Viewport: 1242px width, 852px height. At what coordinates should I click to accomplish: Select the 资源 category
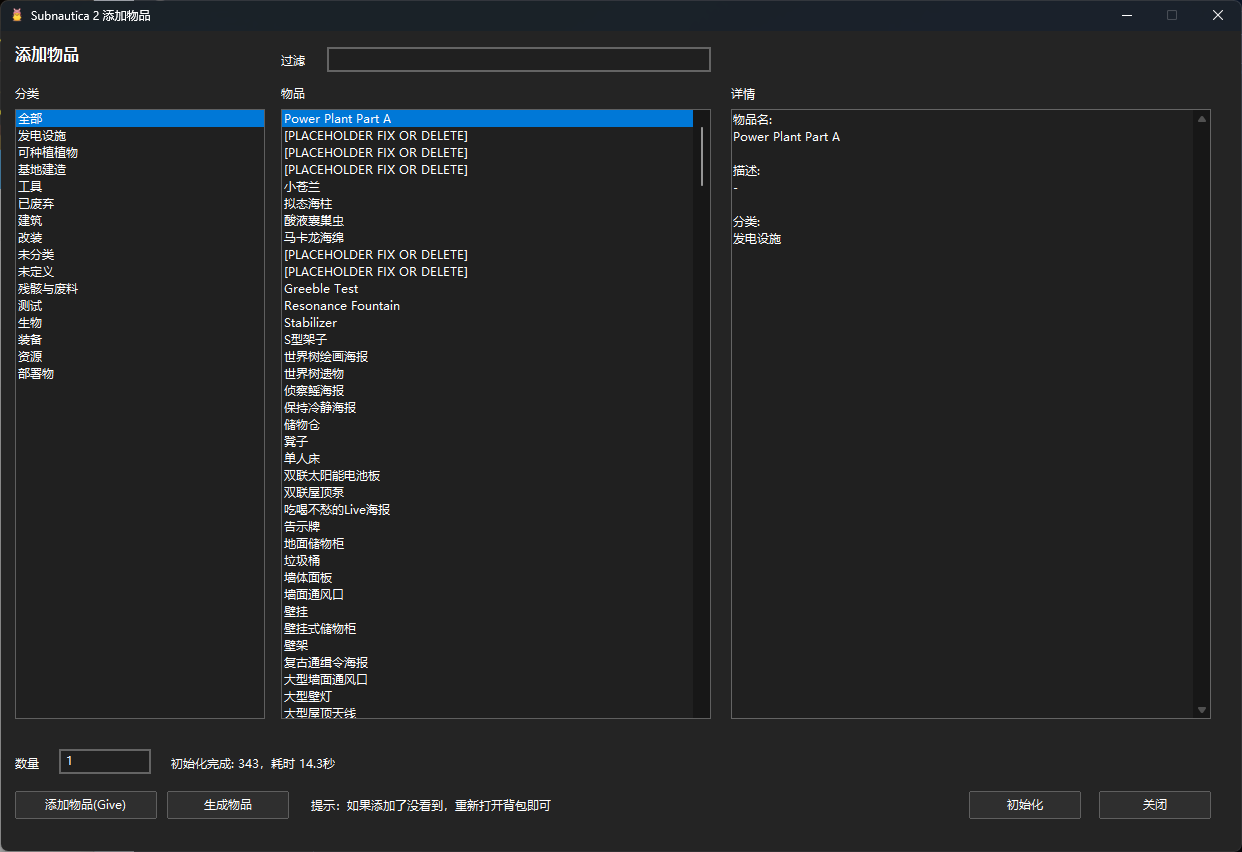click(x=140, y=356)
